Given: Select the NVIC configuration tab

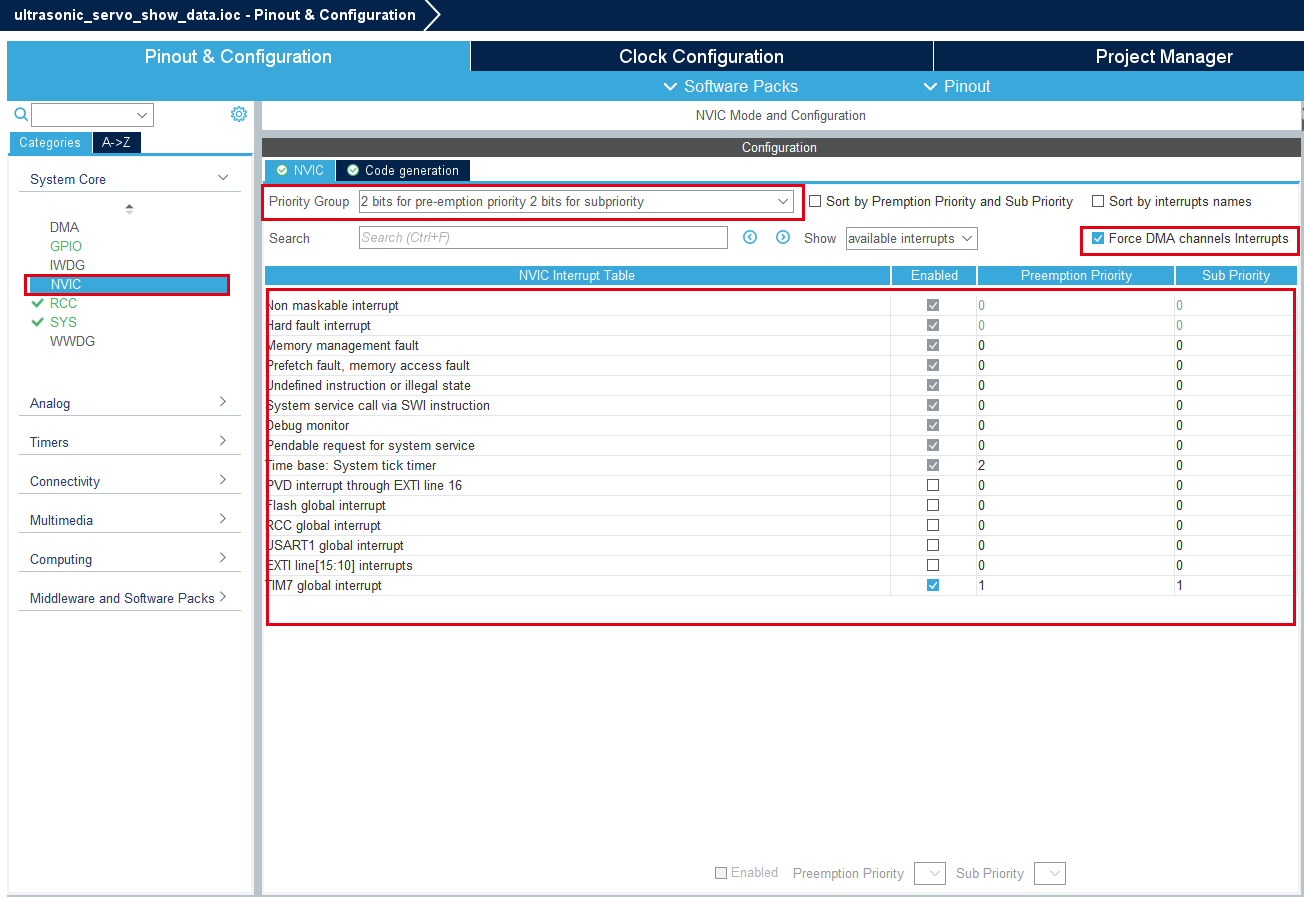Looking at the screenshot, I should [x=300, y=170].
